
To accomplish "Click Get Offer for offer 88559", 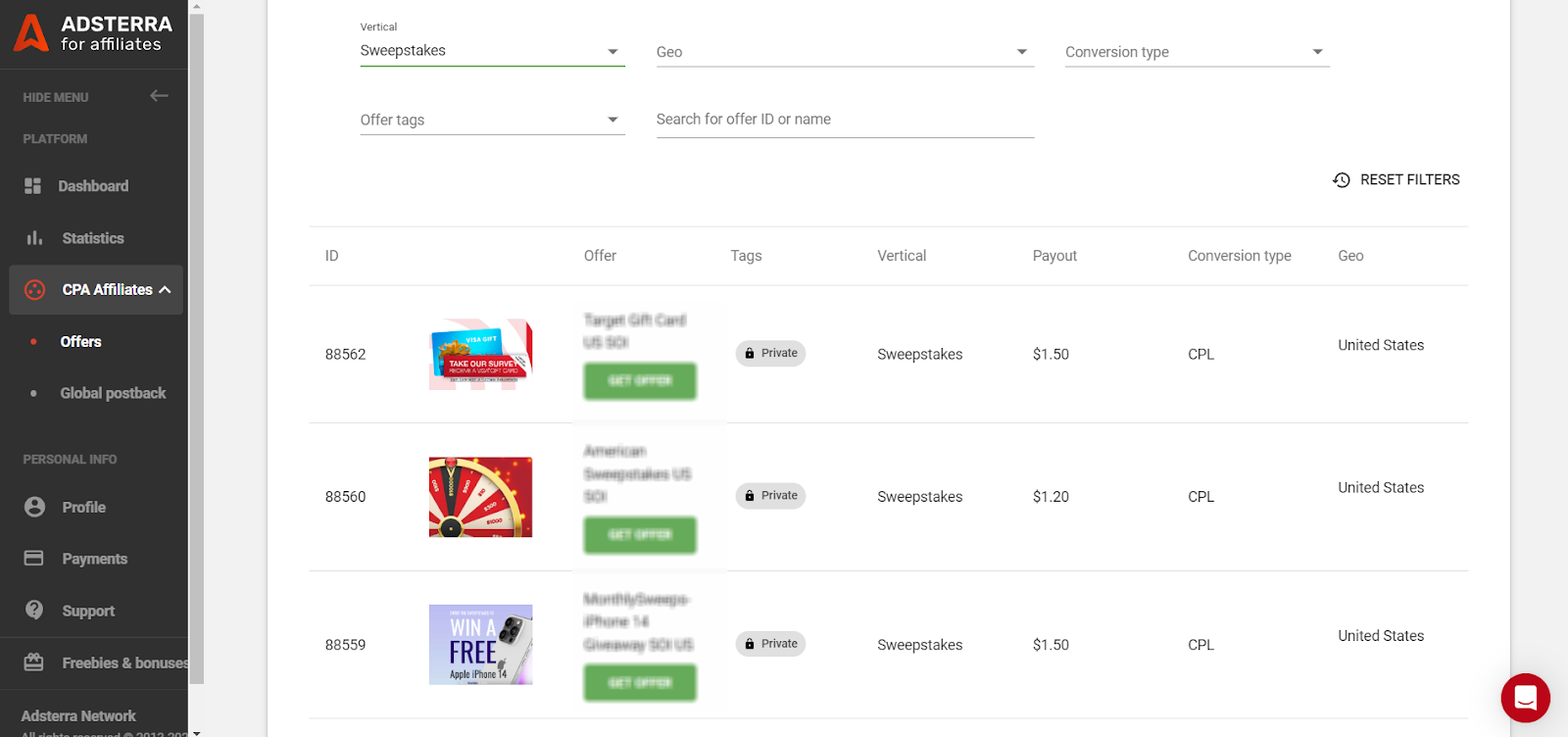I will [640, 683].
